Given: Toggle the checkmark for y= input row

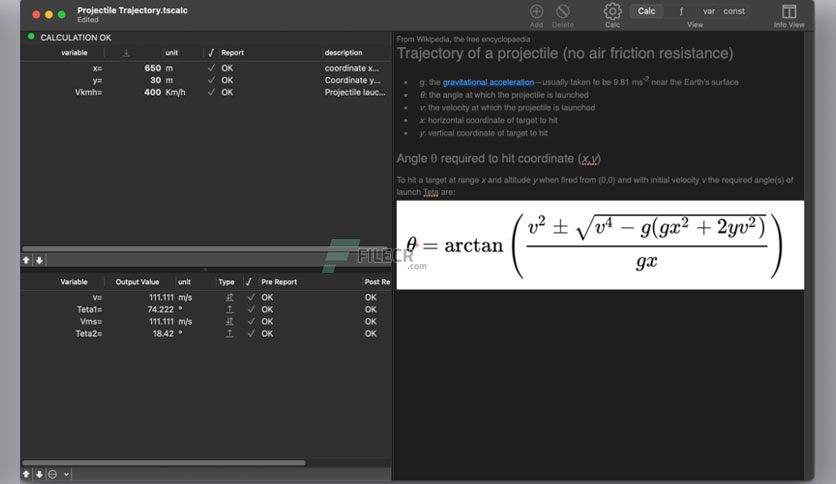Looking at the screenshot, I should (211, 80).
